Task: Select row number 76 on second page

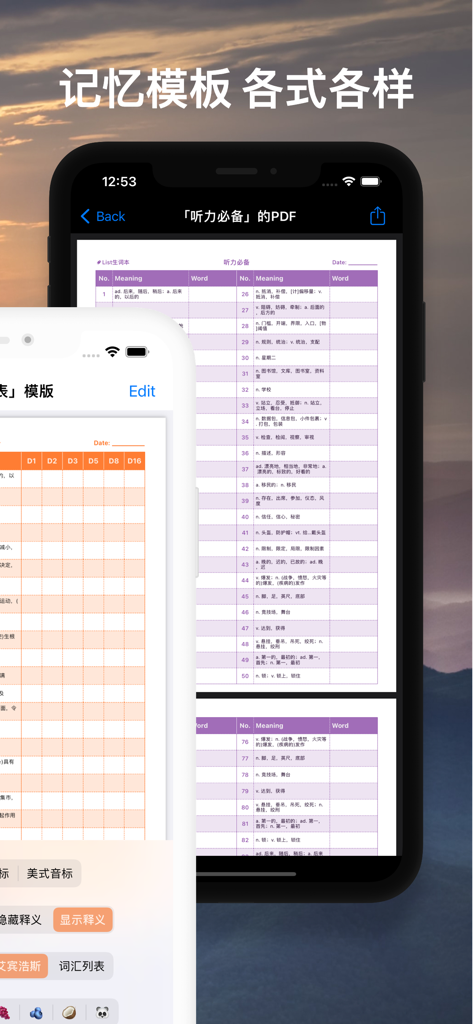Action: pos(245,742)
